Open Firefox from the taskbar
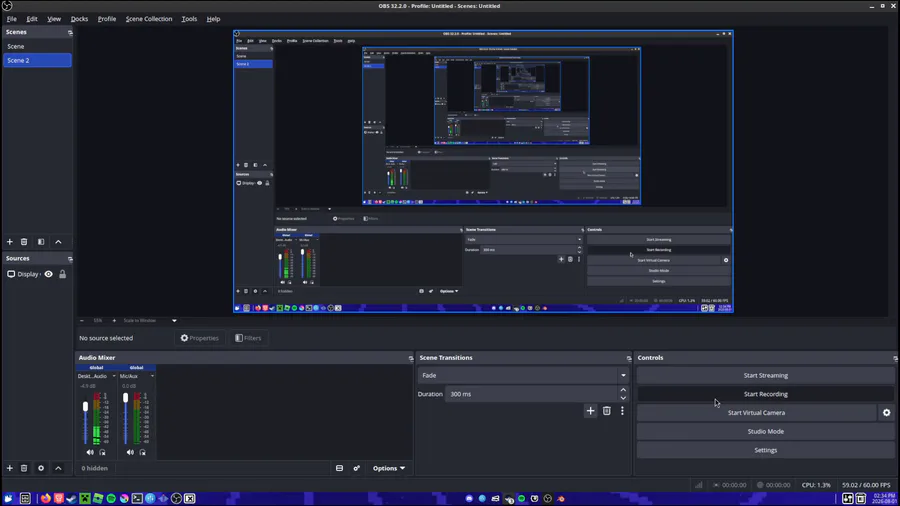900x506 pixels. pyautogui.click(x=45, y=499)
